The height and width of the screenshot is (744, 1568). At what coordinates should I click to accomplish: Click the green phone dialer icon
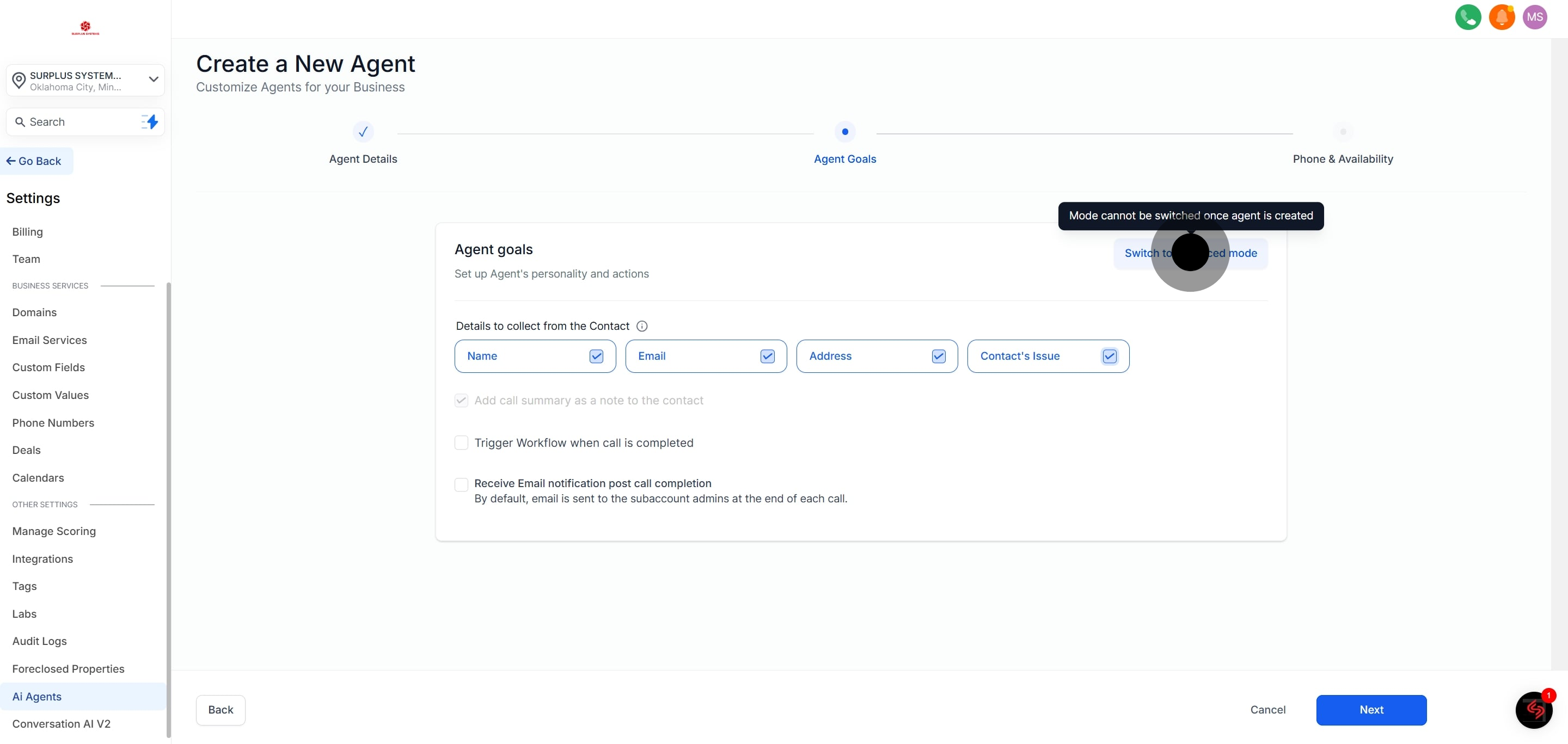click(x=1468, y=17)
